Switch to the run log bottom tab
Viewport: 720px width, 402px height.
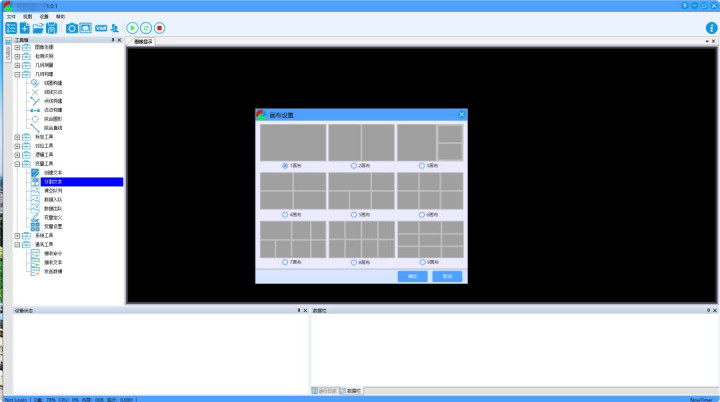(x=324, y=391)
